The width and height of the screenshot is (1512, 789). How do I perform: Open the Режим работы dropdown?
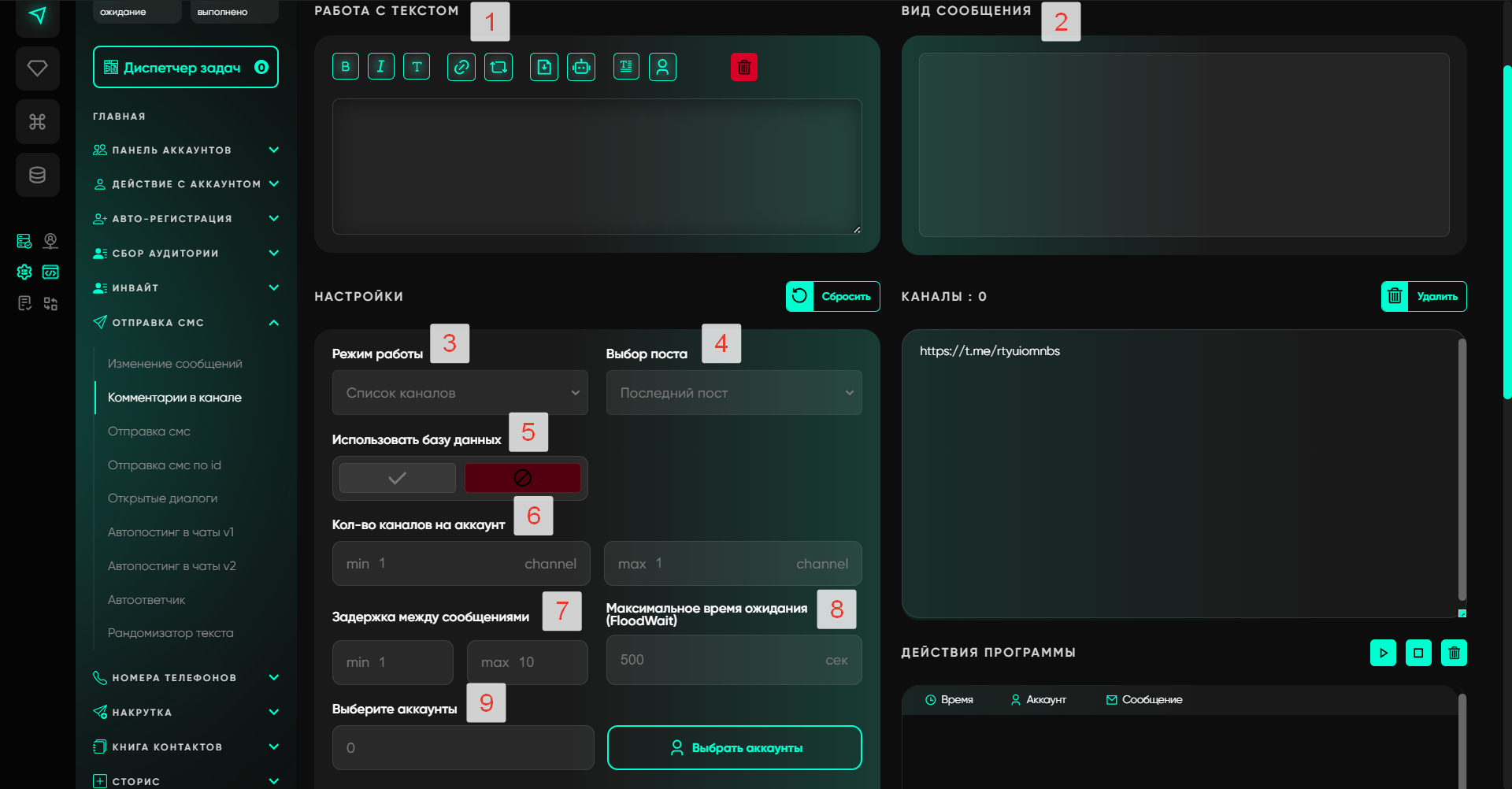pyautogui.click(x=460, y=393)
